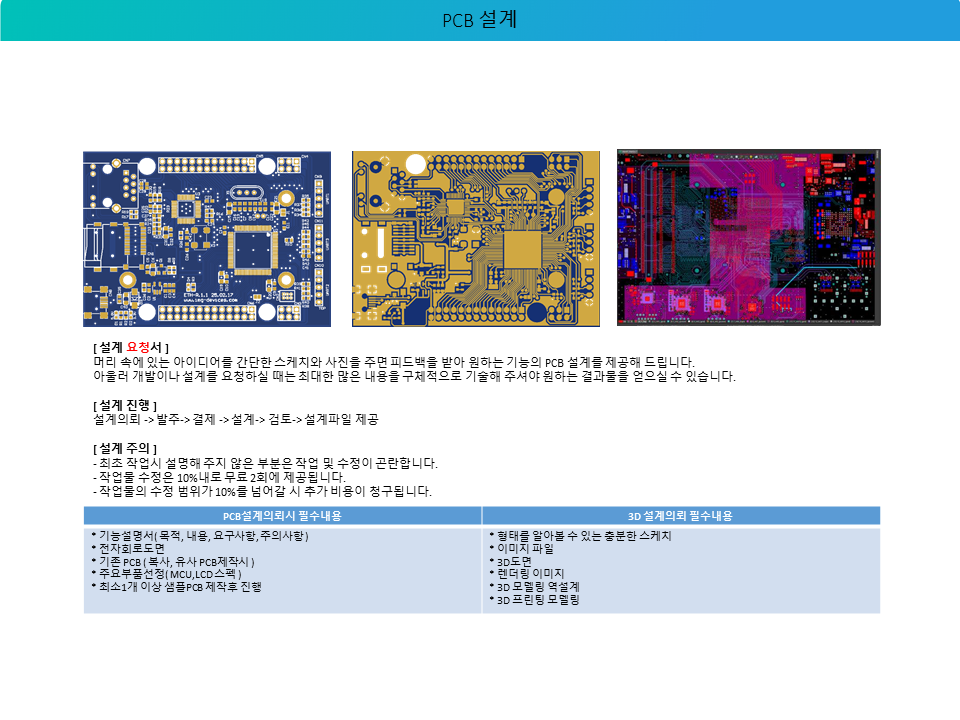Select the '이미지 파일' list item
The image size is (960, 720).
[x=522, y=549]
